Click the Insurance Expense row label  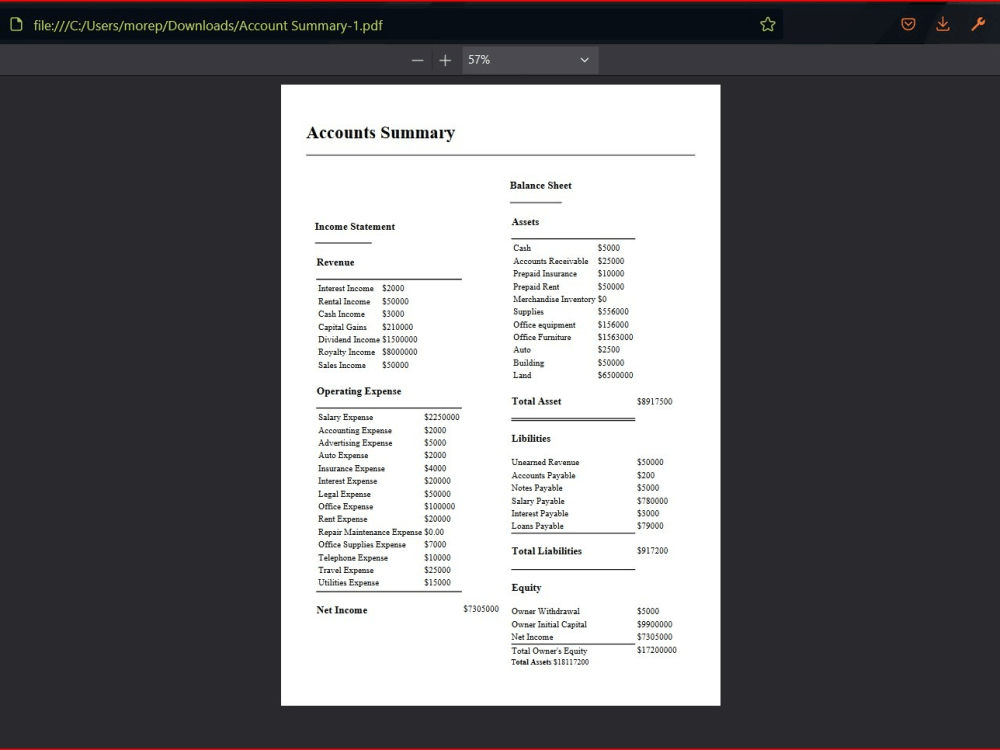[x=351, y=468]
